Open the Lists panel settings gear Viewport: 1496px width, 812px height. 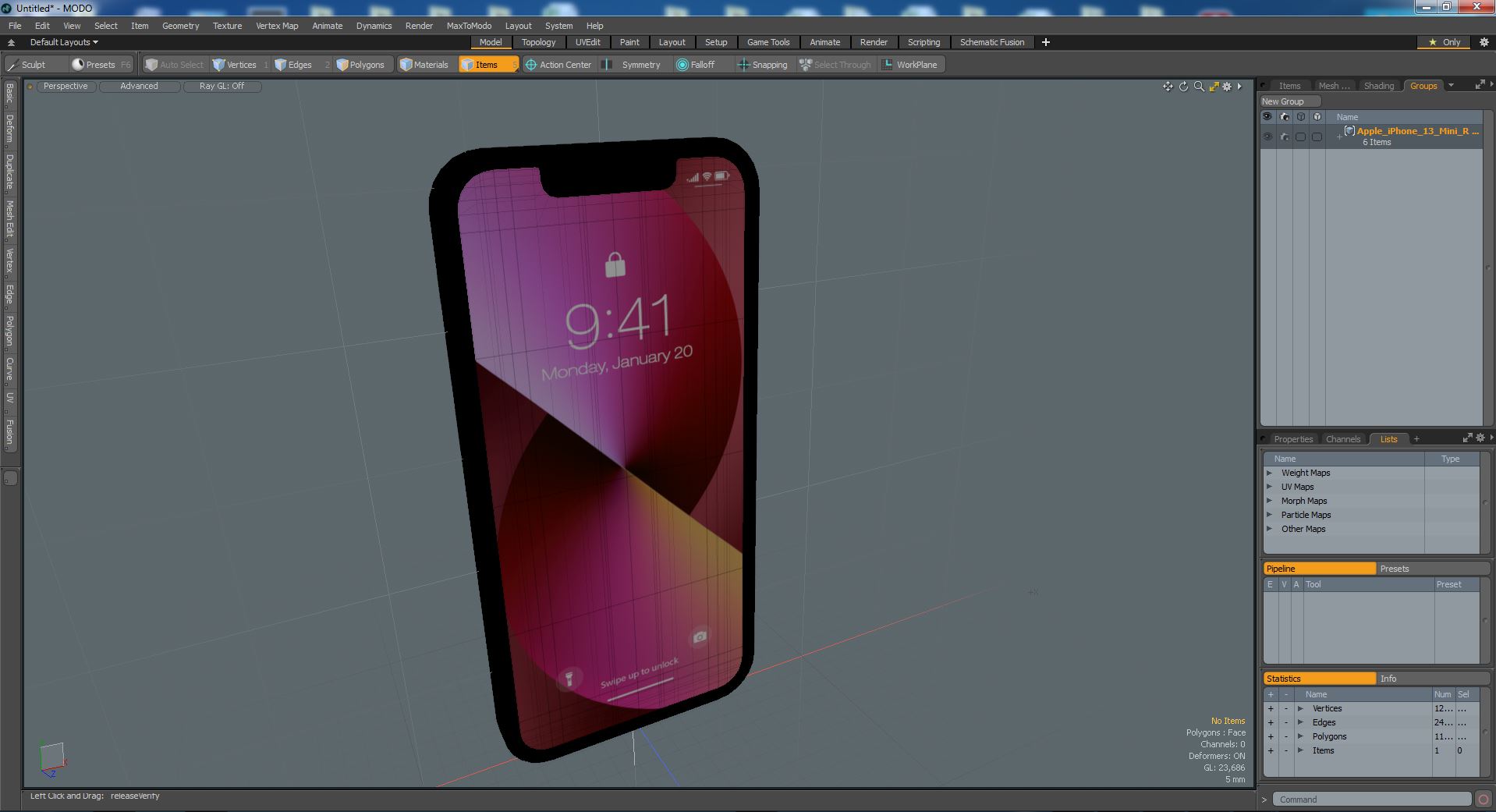pos(1480,438)
